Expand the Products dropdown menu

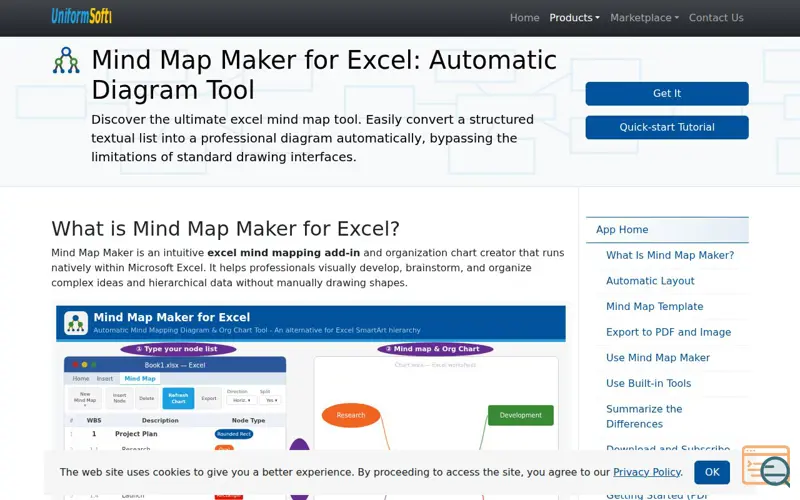(574, 18)
